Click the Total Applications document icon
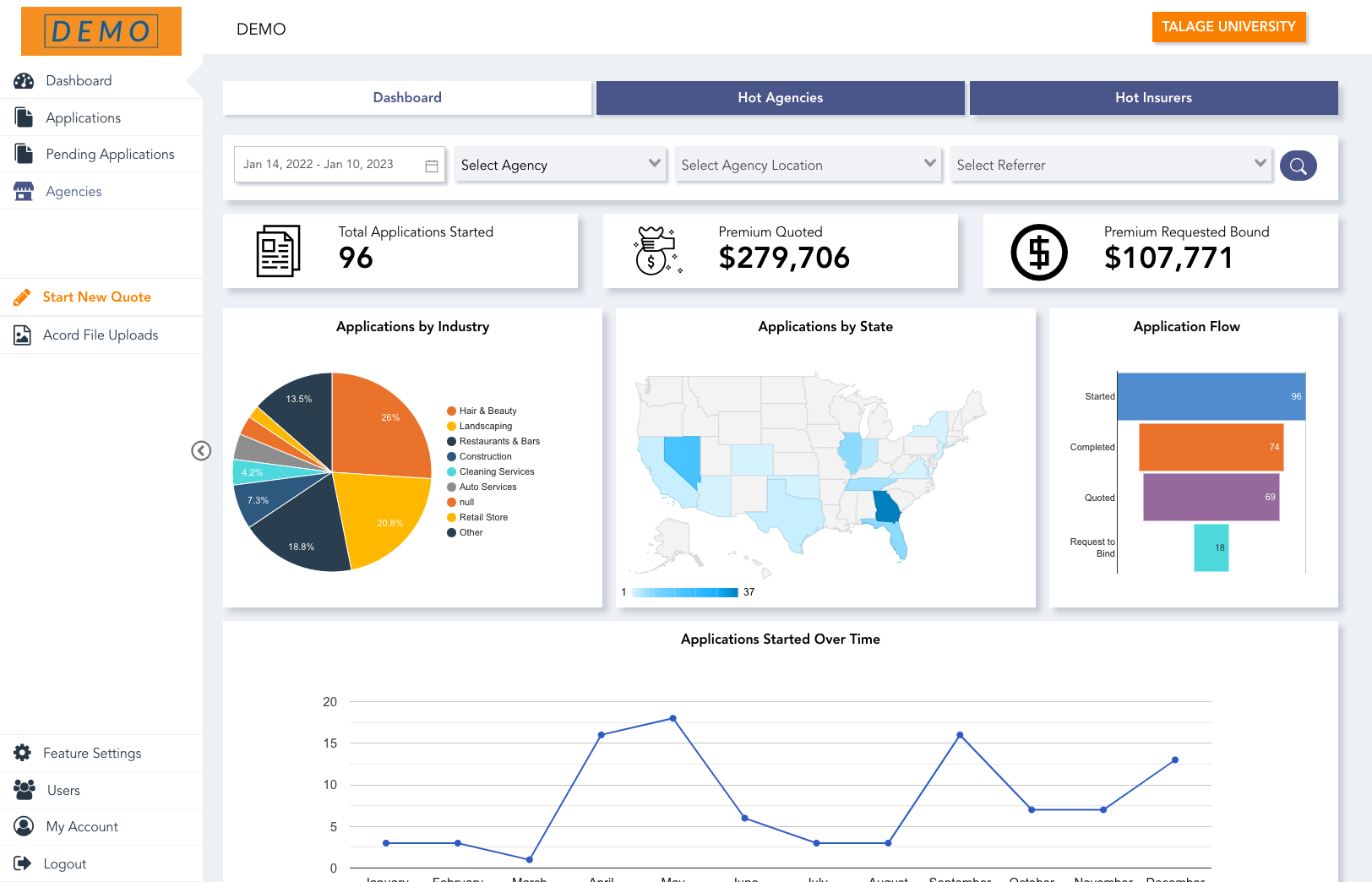The width and height of the screenshot is (1372, 882). [x=278, y=251]
